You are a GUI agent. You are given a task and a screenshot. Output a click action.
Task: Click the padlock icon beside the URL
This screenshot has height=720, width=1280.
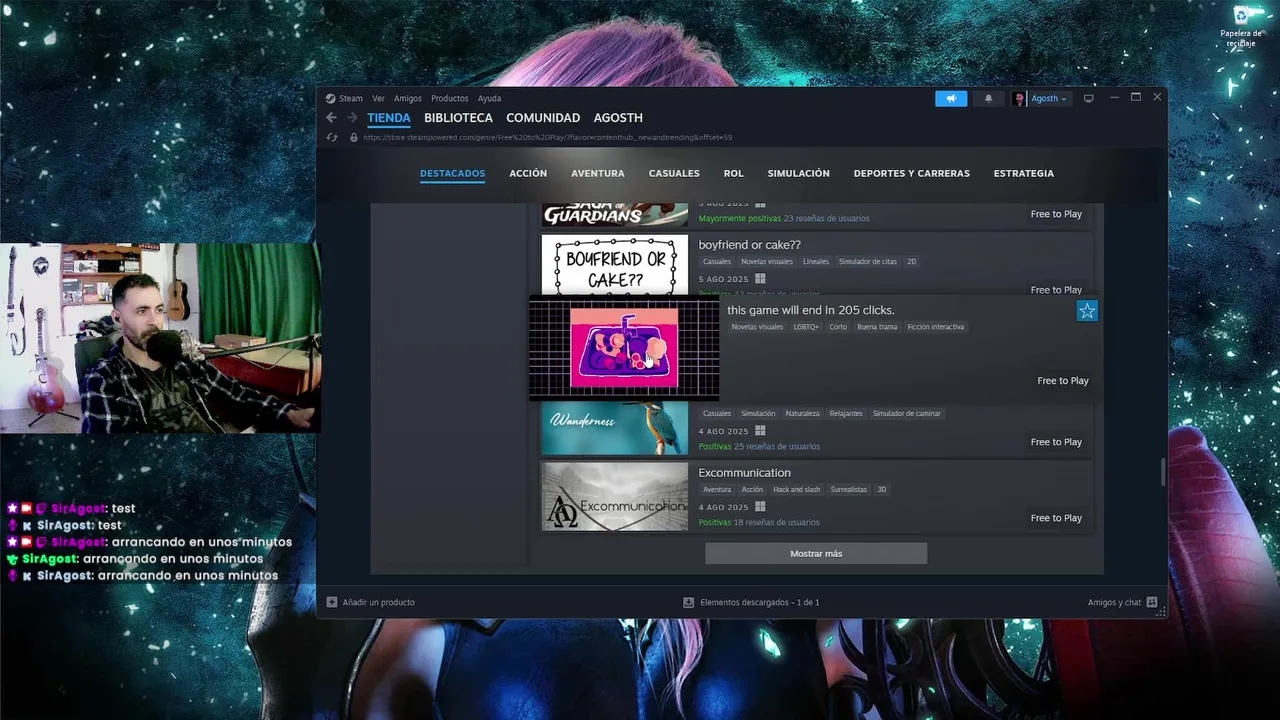[353, 137]
